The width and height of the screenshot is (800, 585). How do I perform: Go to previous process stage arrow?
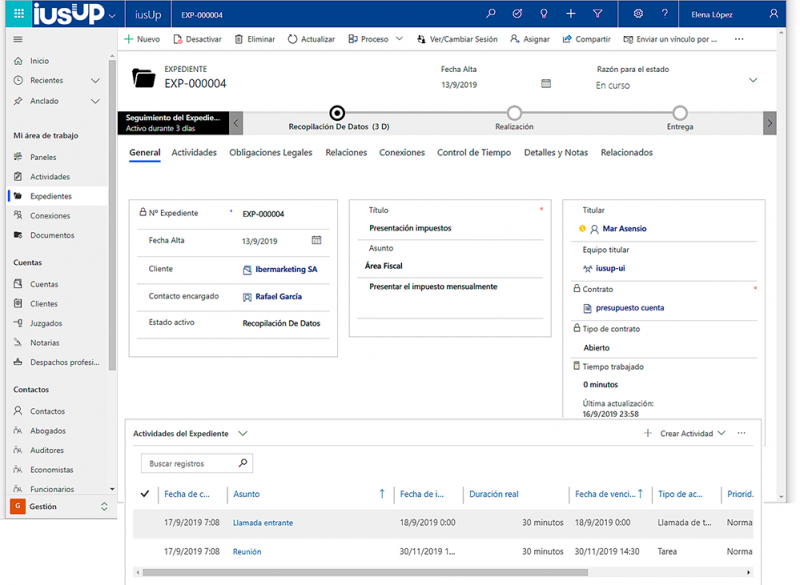[236, 123]
